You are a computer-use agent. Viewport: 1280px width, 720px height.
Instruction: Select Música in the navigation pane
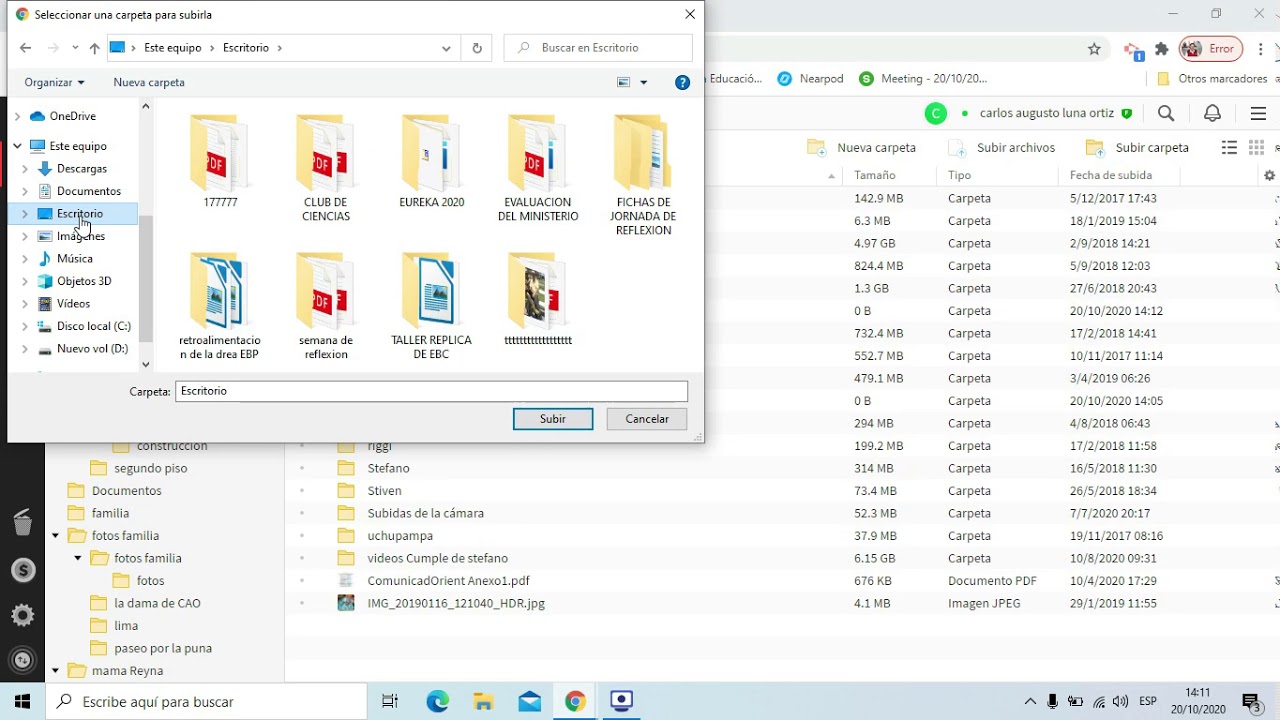[74, 259]
